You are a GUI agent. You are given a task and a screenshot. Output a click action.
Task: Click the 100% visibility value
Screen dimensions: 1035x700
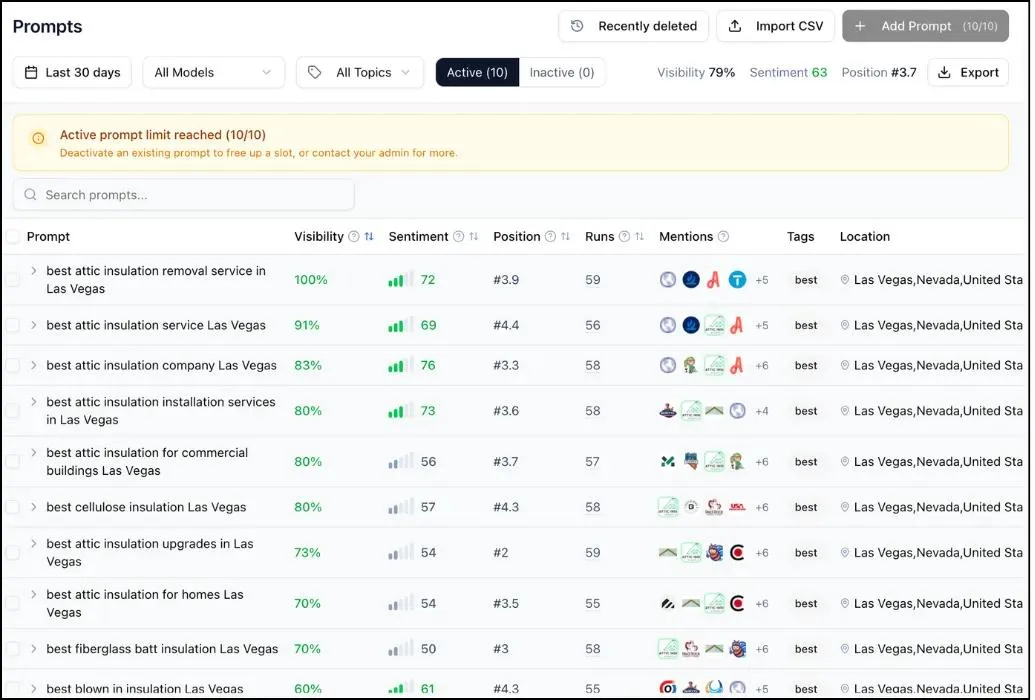(x=311, y=280)
